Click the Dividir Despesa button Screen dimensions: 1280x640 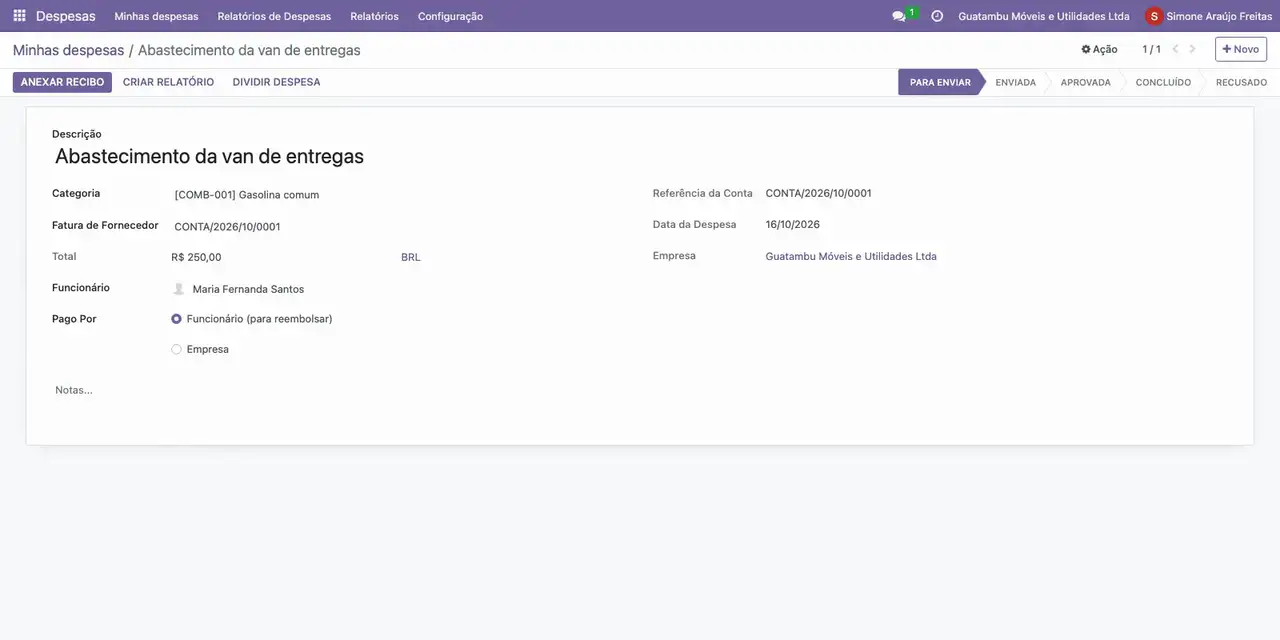point(276,82)
